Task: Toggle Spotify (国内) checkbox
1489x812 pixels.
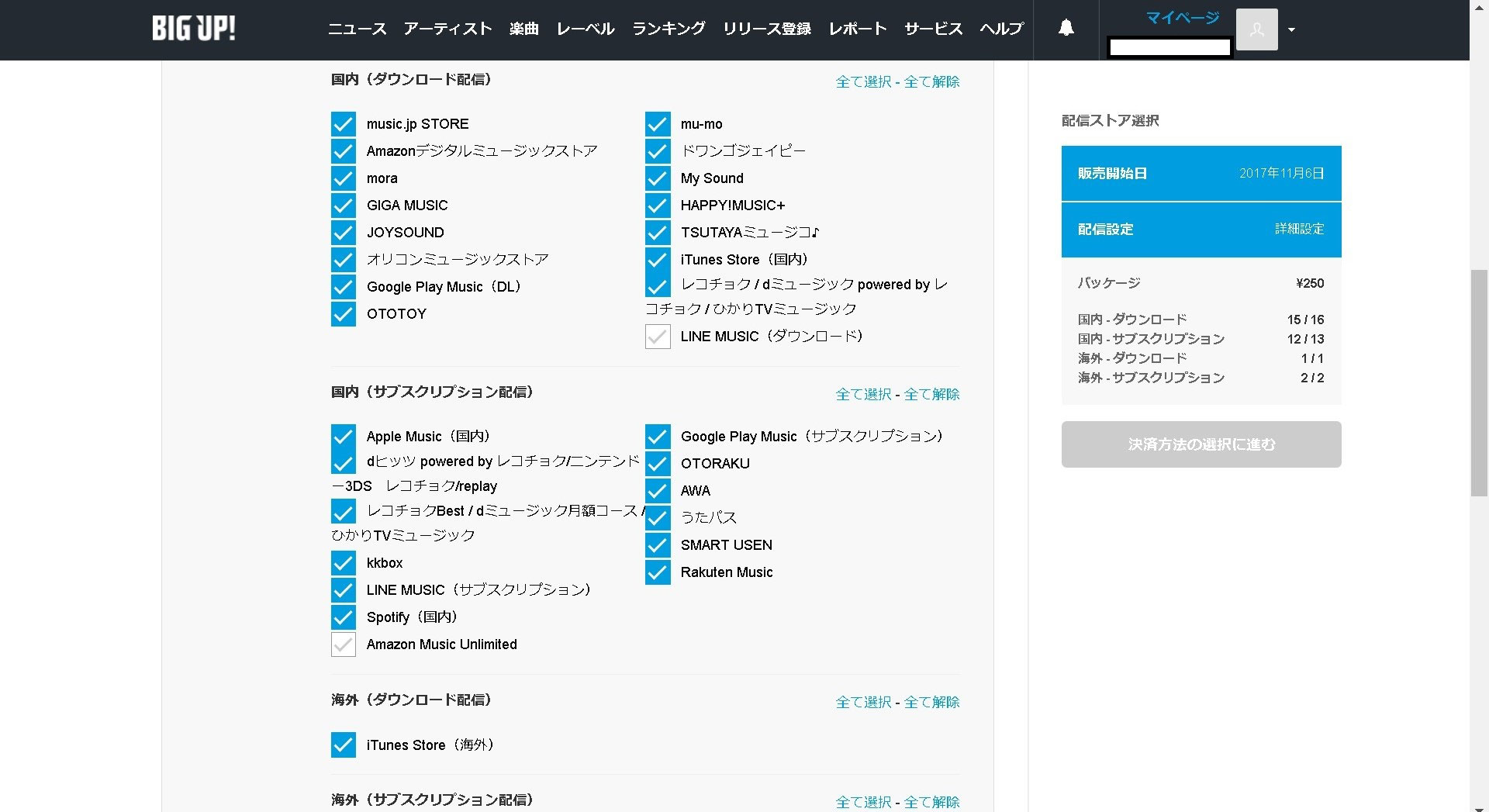Action: (x=344, y=617)
